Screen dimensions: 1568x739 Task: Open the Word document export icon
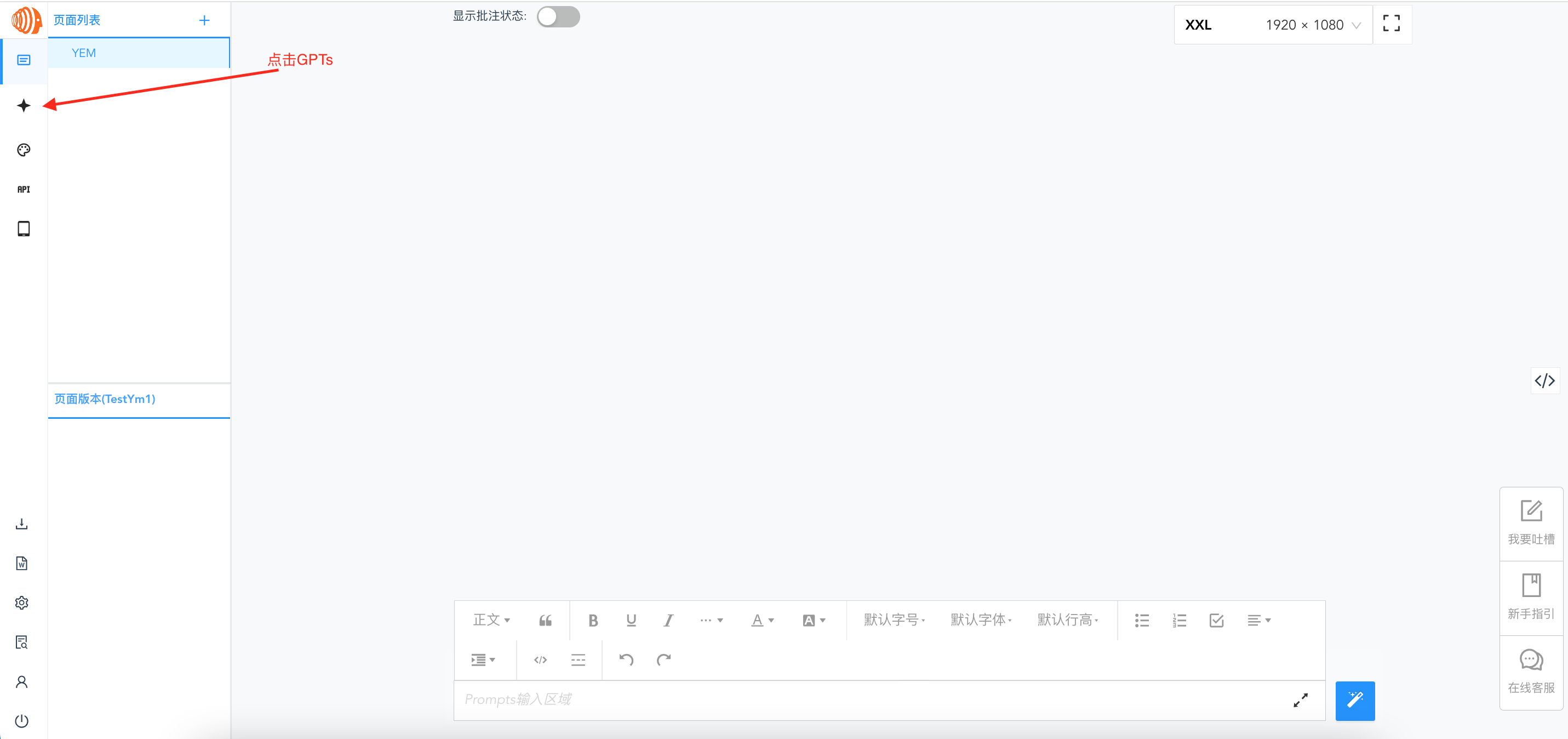(22, 562)
